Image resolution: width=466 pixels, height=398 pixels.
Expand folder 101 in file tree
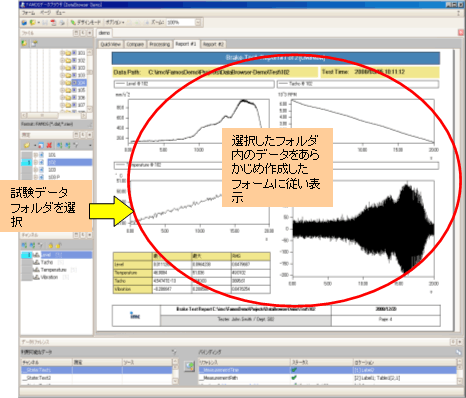(62, 53)
